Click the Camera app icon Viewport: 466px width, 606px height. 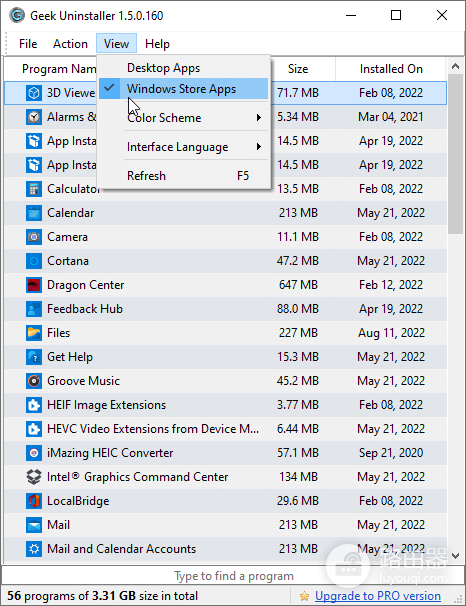pos(34,237)
